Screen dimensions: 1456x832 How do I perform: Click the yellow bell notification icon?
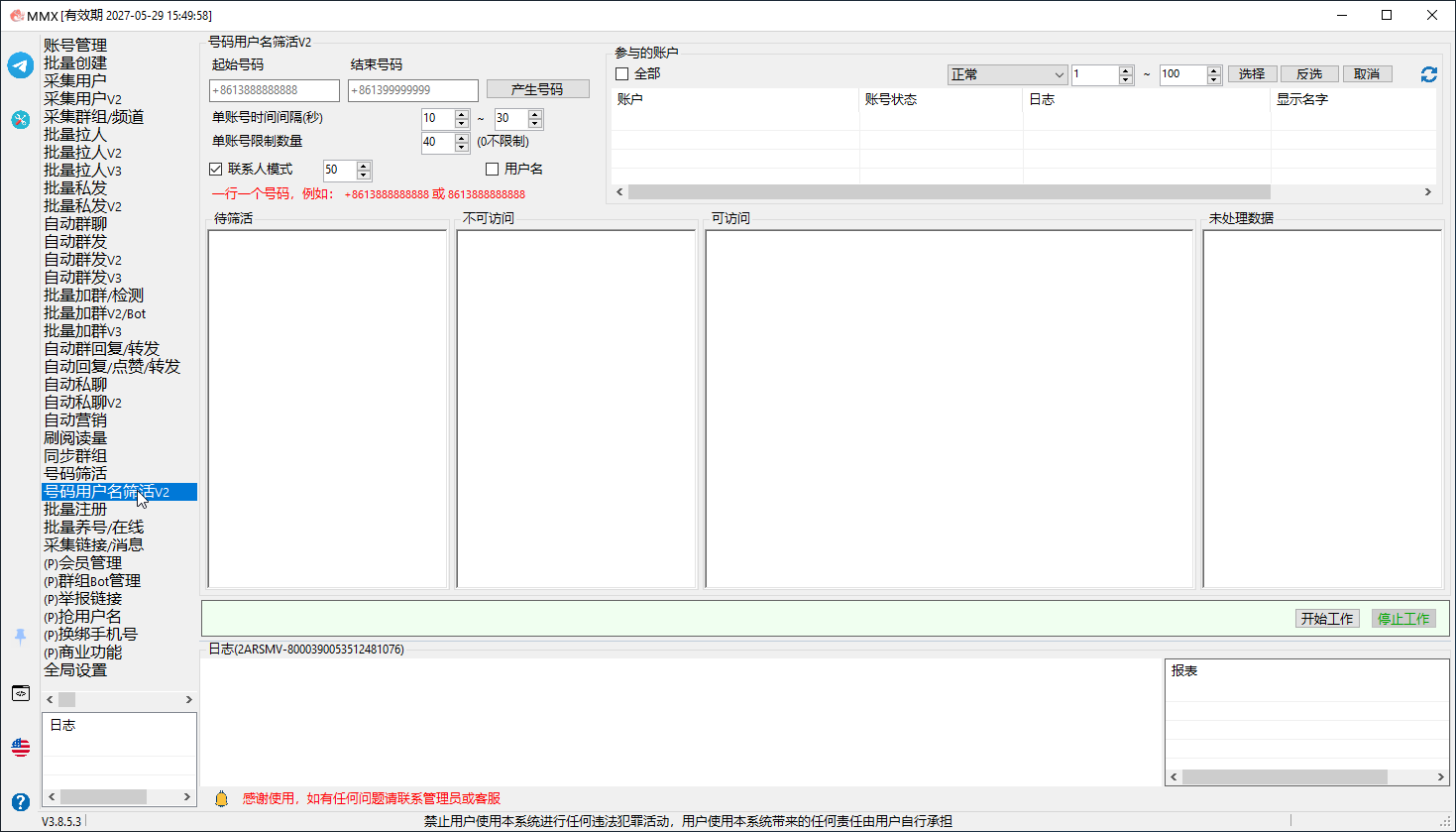point(222,798)
